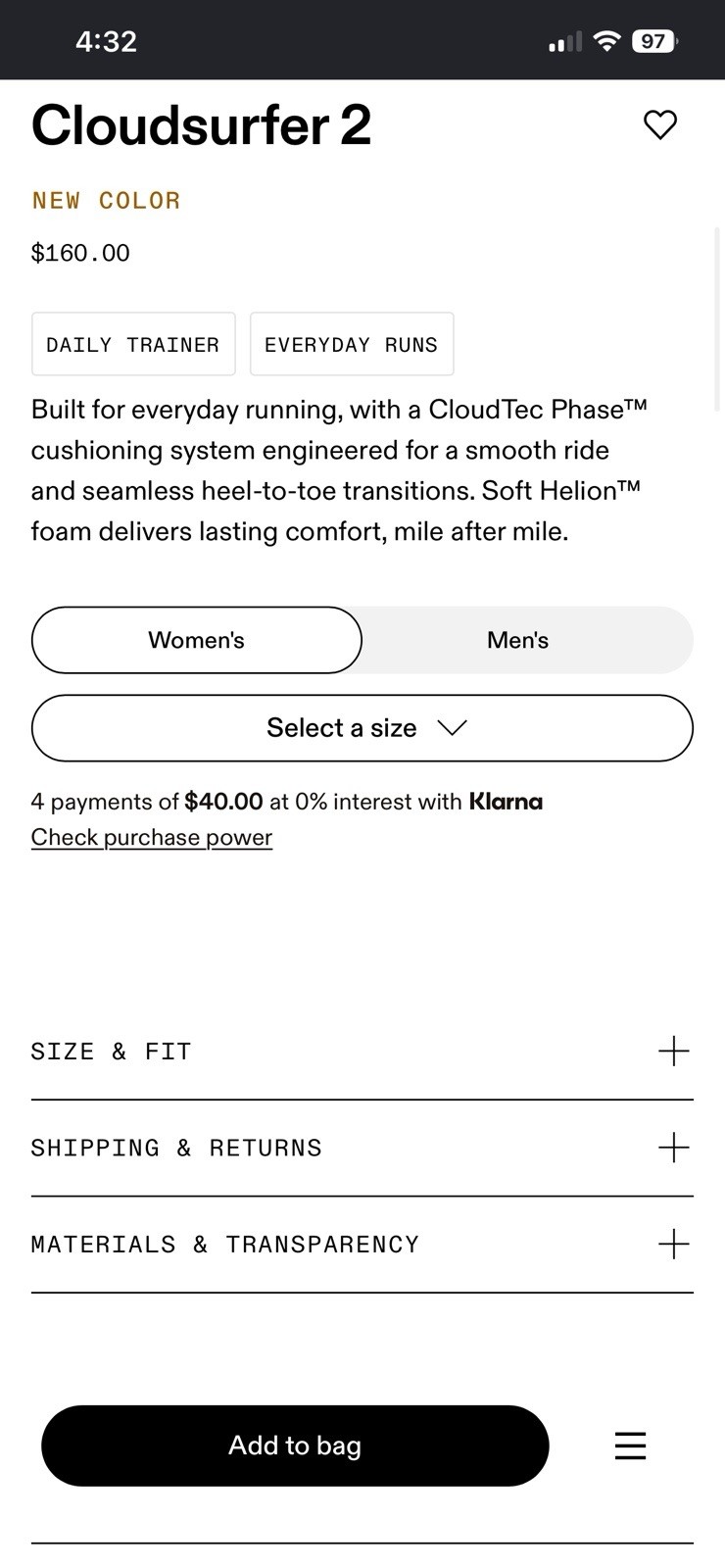Click the Add to bag button
The height and width of the screenshot is (1568, 725).
click(295, 1445)
